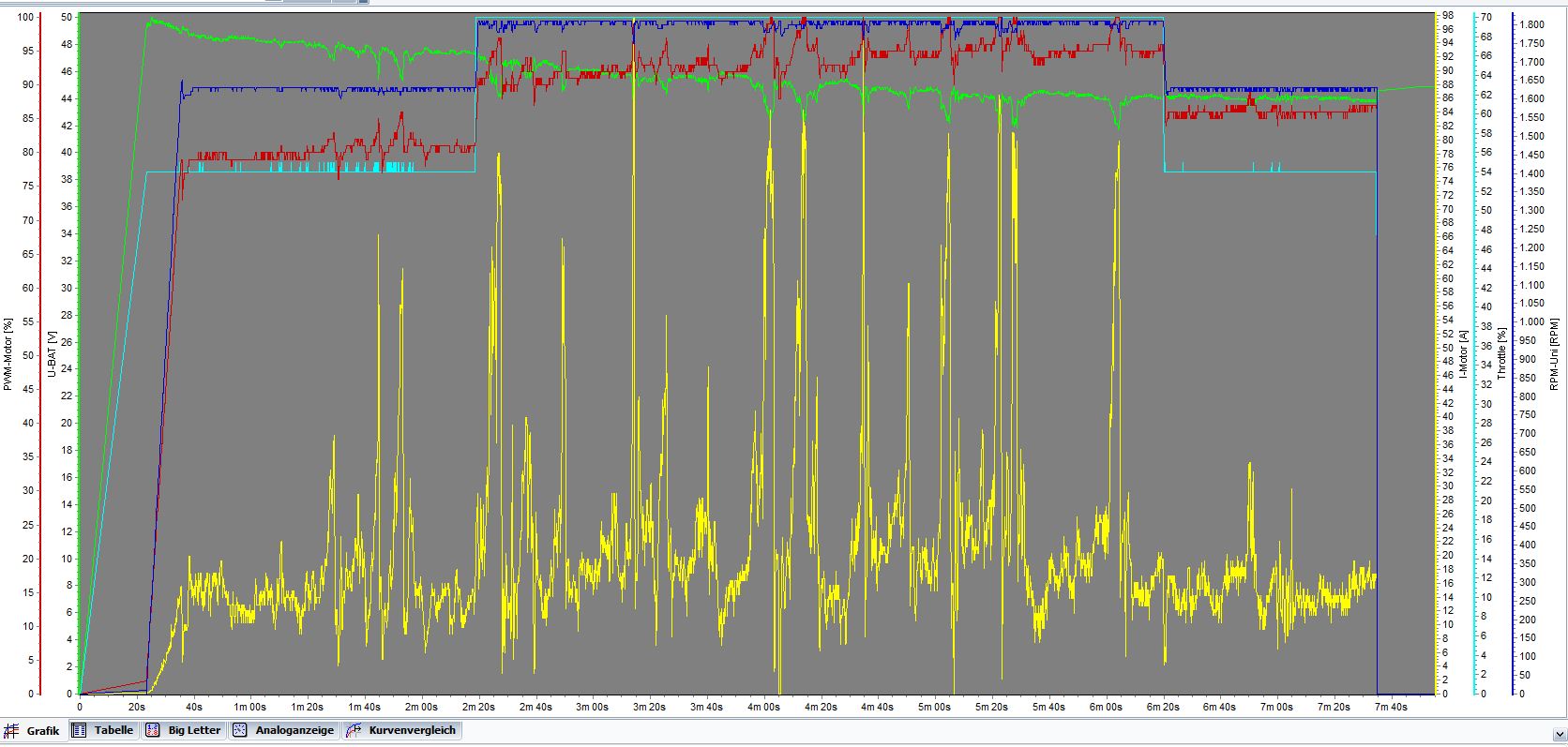Open the Big Letter view tab
This screenshot has width=1568, height=747.
click(x=194, y=730)
